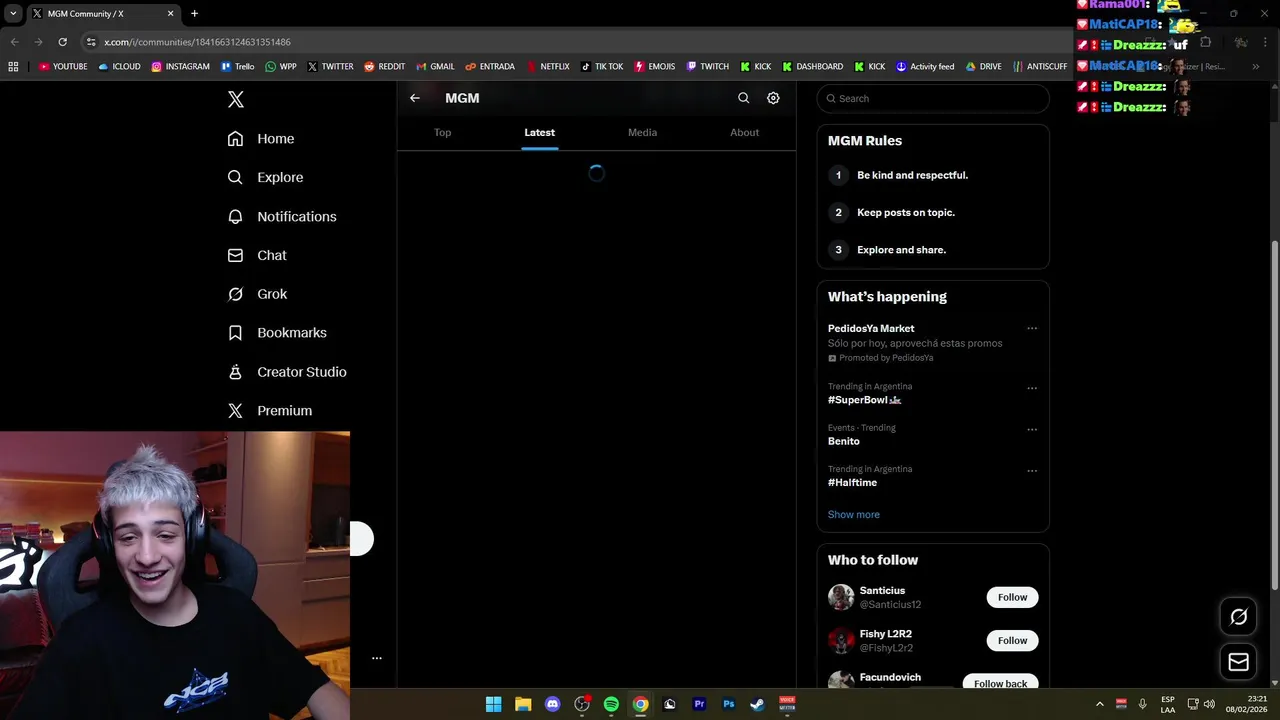Open the floating Grok button
1280x720 pixels.
[1238, 617]
